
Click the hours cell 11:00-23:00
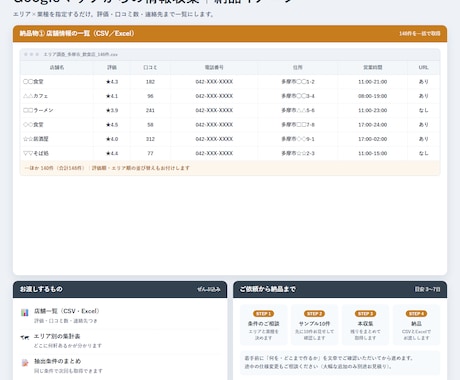(x=373, y=110)
